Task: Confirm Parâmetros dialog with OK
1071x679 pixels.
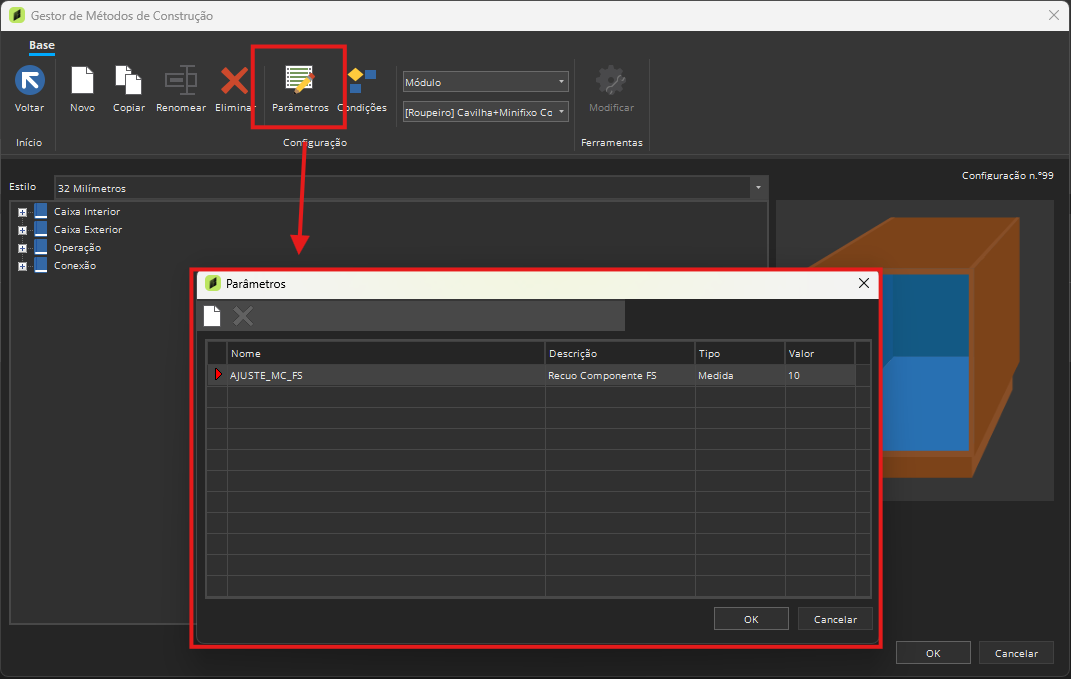Action: point(751,619)
